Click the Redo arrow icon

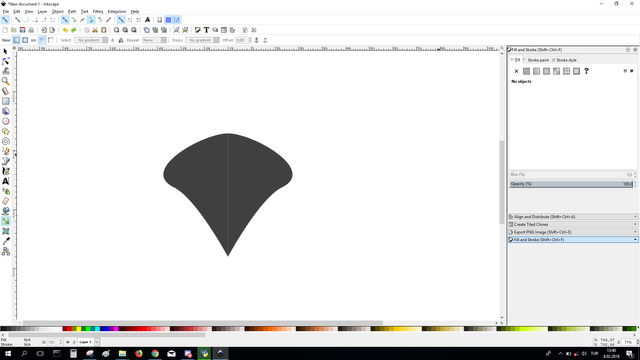click(x=73, y=30)
